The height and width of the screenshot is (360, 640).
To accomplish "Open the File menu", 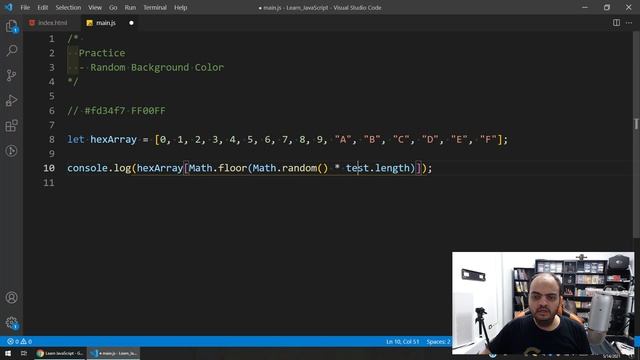I will (25, 7).
